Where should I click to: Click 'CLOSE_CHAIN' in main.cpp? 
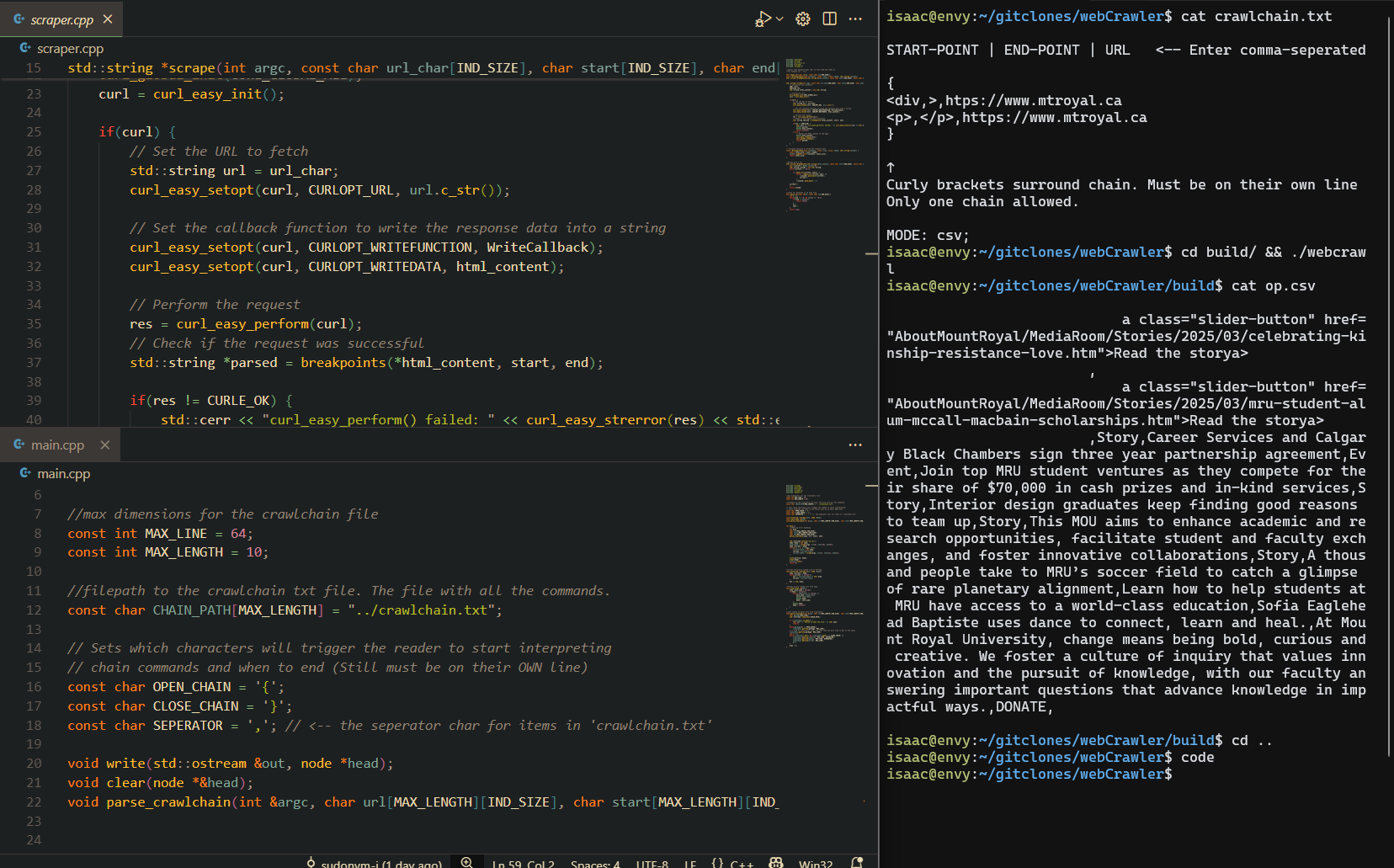[195, 706]
